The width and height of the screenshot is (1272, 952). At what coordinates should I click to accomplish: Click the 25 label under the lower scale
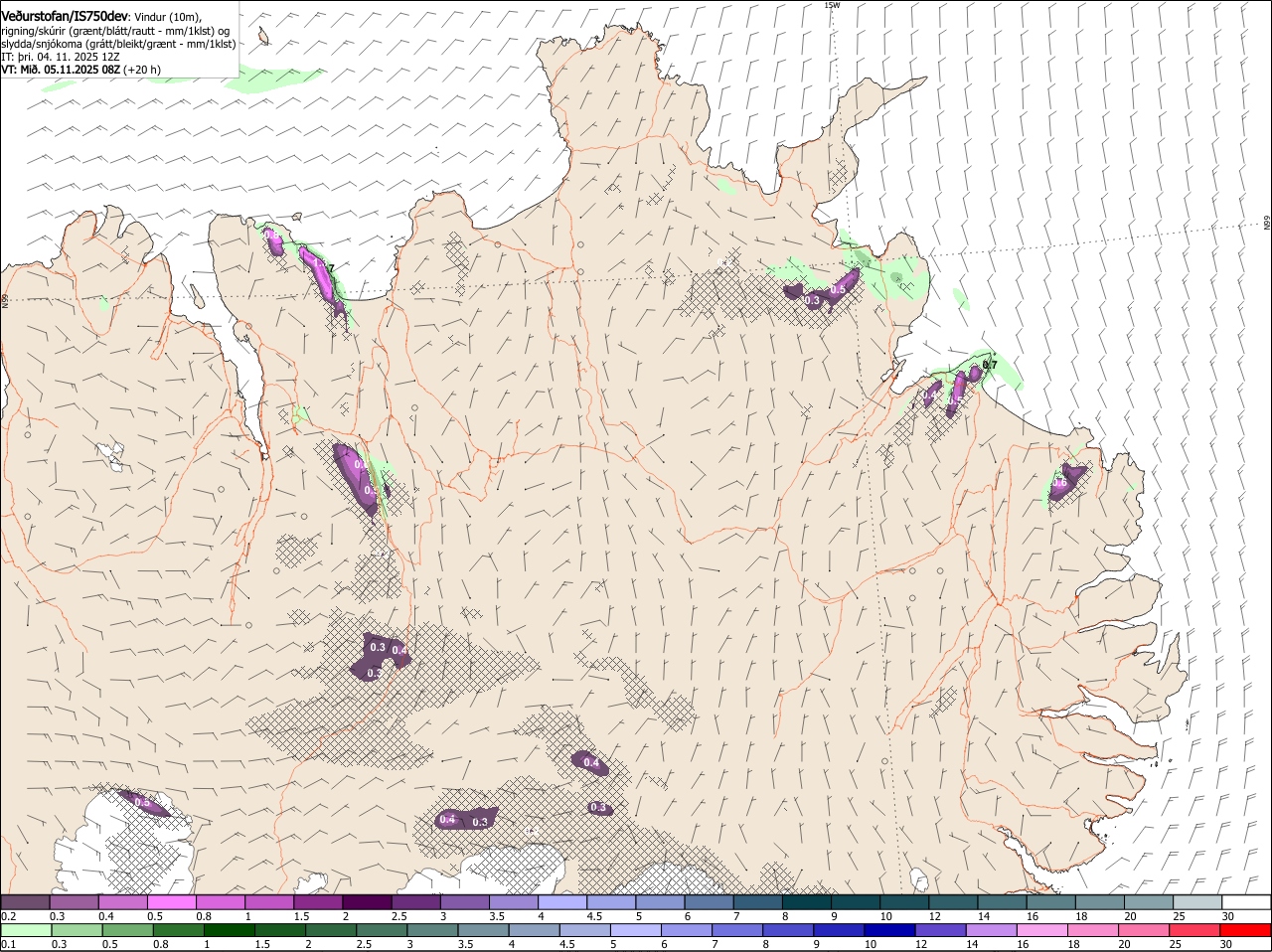pos(1175,944)
